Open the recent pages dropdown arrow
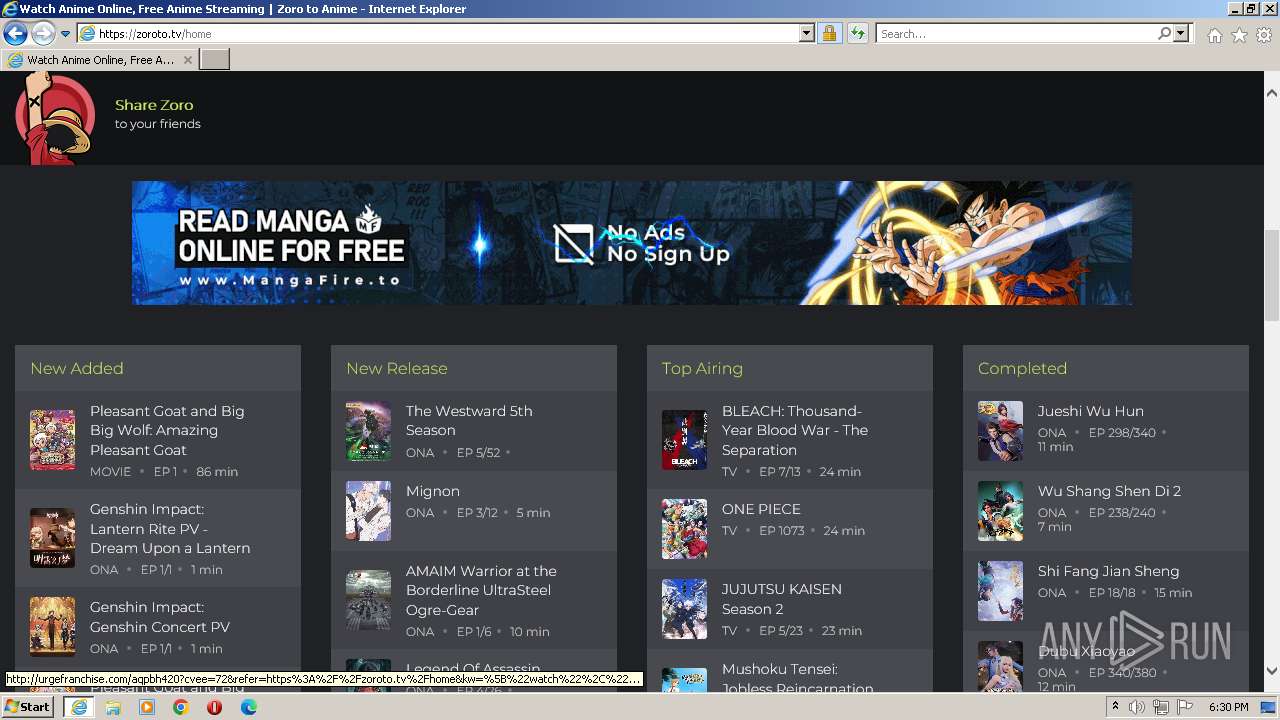Screen dimensions: 1280x720 click(x=66, y=34)
